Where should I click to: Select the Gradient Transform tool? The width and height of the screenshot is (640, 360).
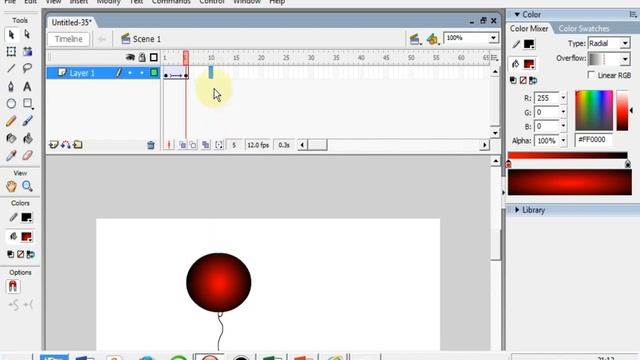tap(27, 51)
